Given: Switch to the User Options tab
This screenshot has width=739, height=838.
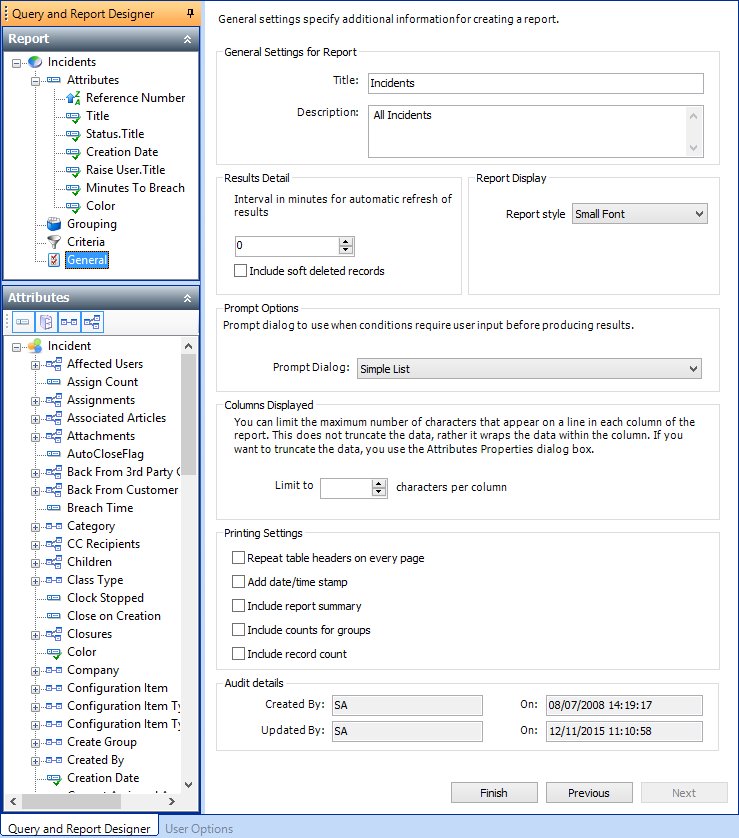Looking at the screenshot, I should pos(199,828).
